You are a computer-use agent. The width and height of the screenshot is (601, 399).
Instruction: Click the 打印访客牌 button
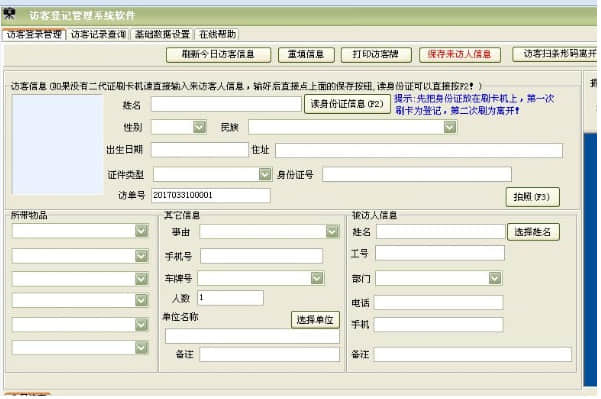[x=376, y=54]
